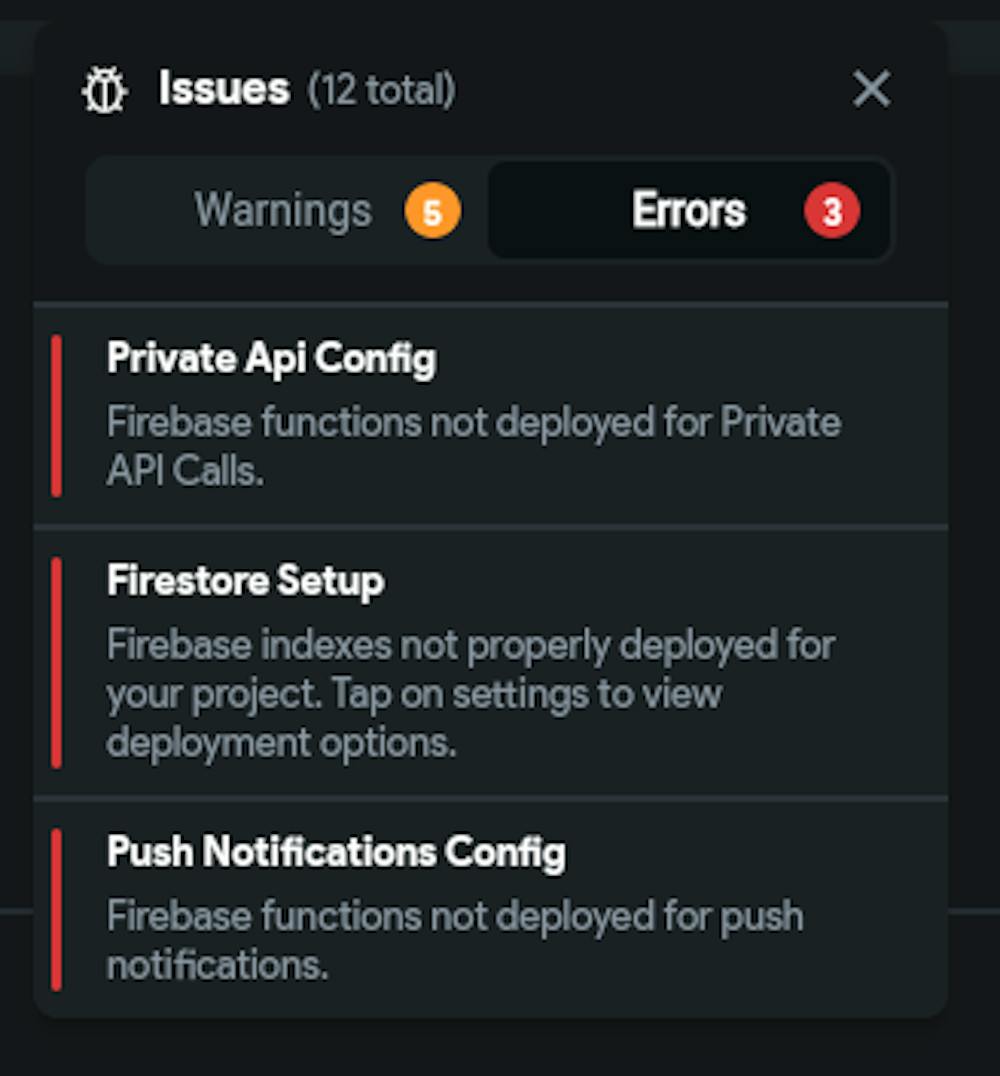This screenshot has height=1076, width=1000.
Task: Click red severity bar beside Private Api Config
Action: click(x=56, y=416)
